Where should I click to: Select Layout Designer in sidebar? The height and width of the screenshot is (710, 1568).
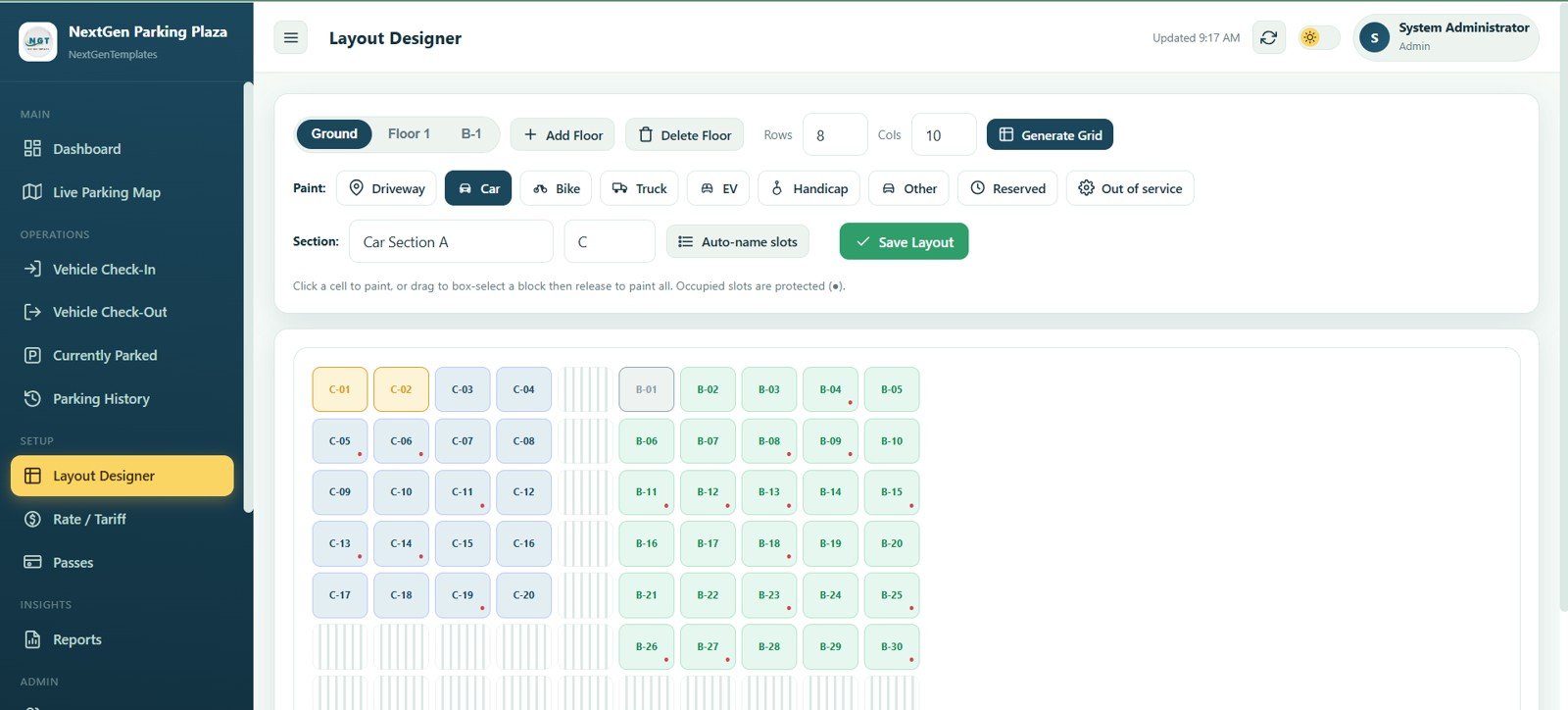(x=122, y=476)
